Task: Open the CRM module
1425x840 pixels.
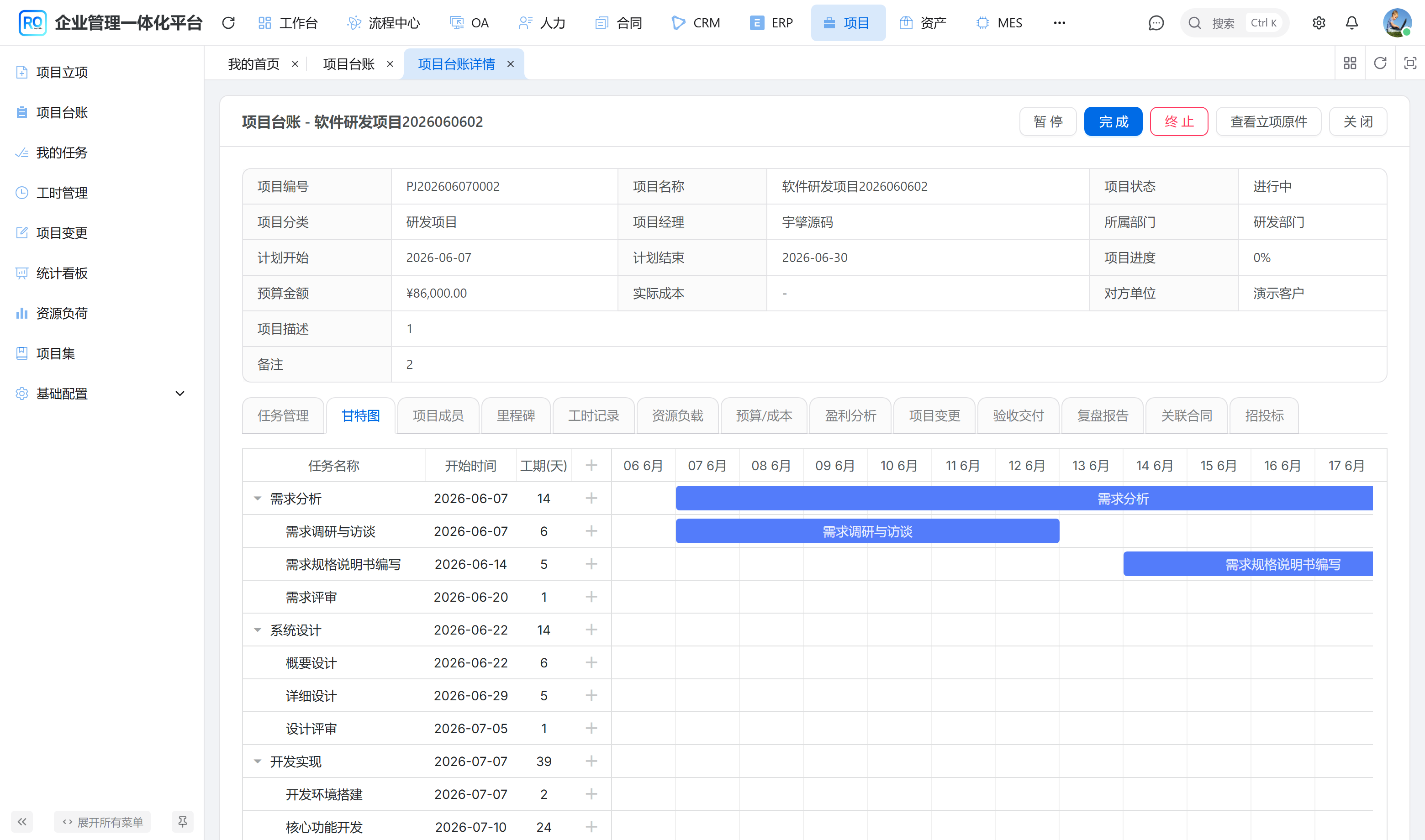Action: 696,23
